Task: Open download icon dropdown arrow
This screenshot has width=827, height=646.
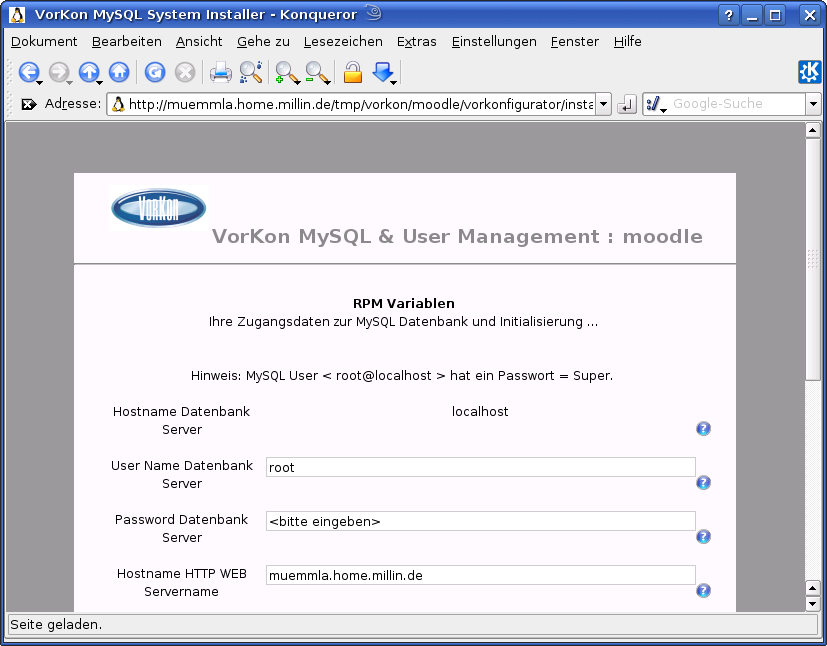Action: coord(394,82)
